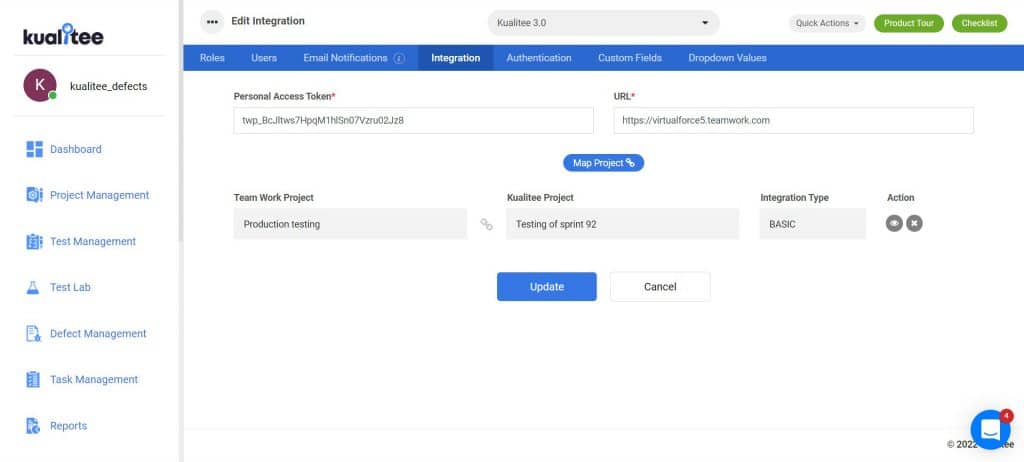Open the Dropdown Values tab
The width and height of the screenshot is (1024, 462).
(728, 58)
